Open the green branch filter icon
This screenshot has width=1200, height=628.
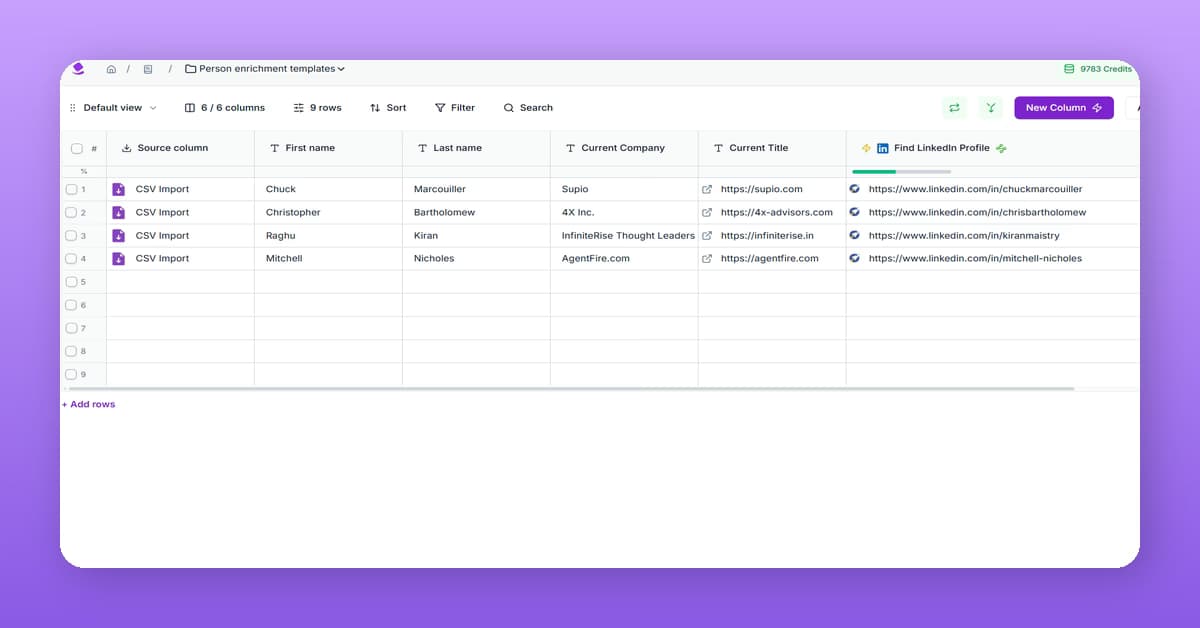click(x=990, y=107)
